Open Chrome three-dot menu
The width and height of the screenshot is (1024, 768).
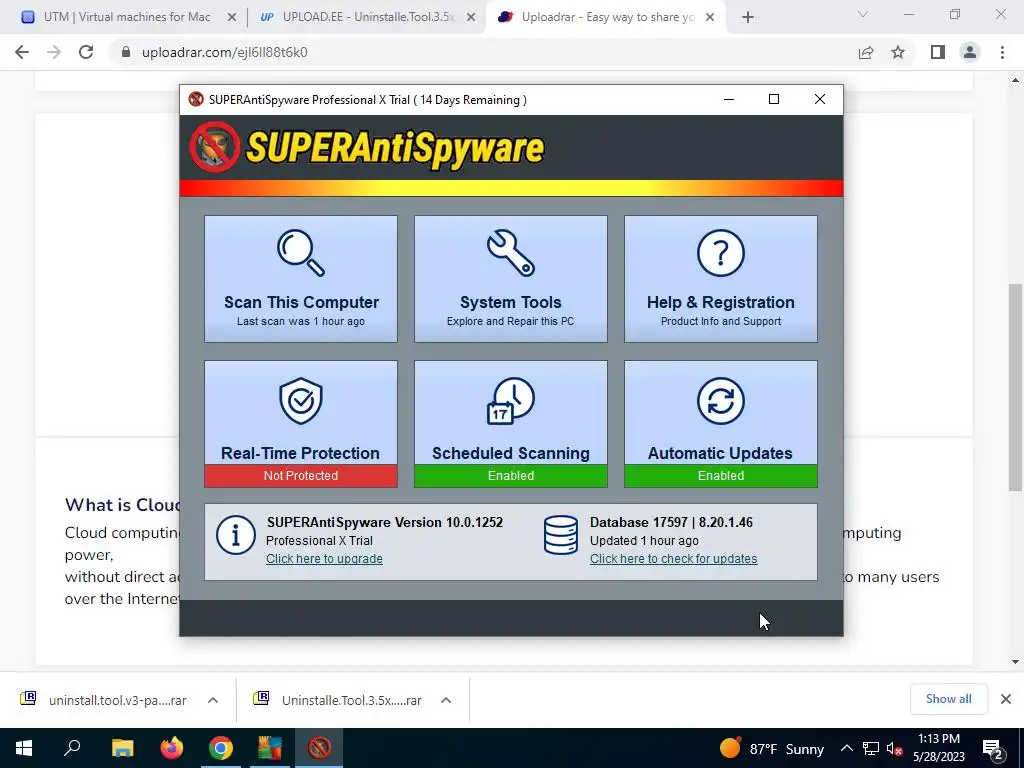1002,52
